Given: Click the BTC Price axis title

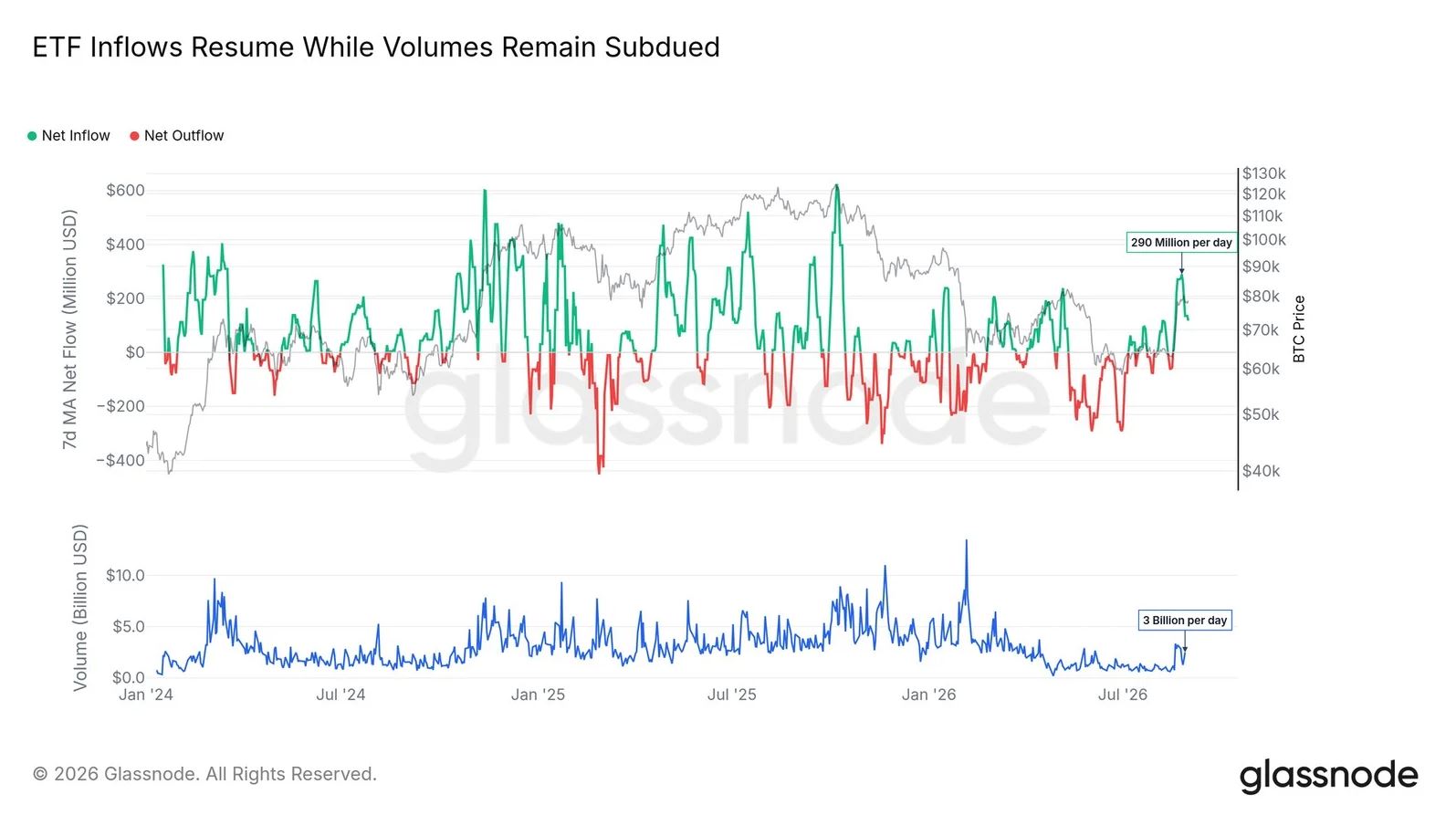Looking at the screenshot, I should point(1299,329).
